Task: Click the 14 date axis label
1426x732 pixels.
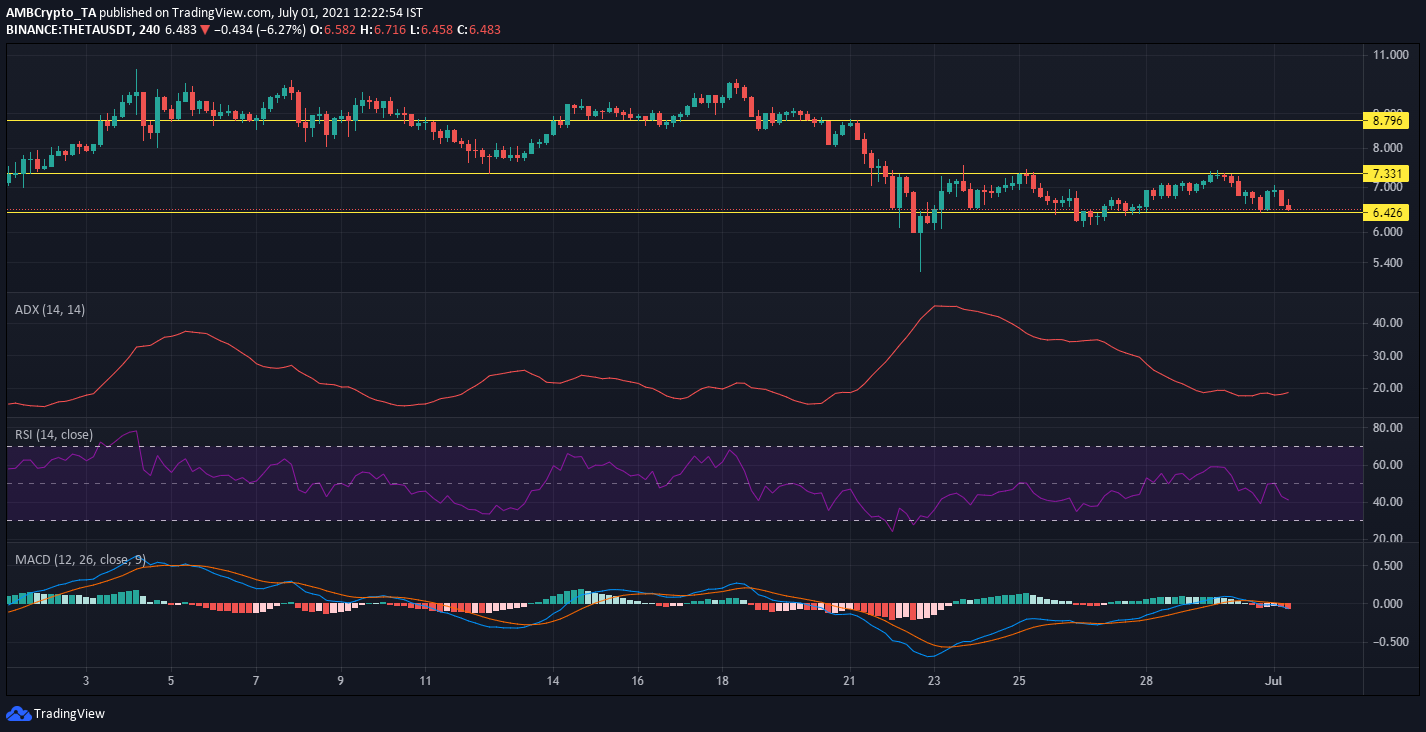Action: pos(553,681)
